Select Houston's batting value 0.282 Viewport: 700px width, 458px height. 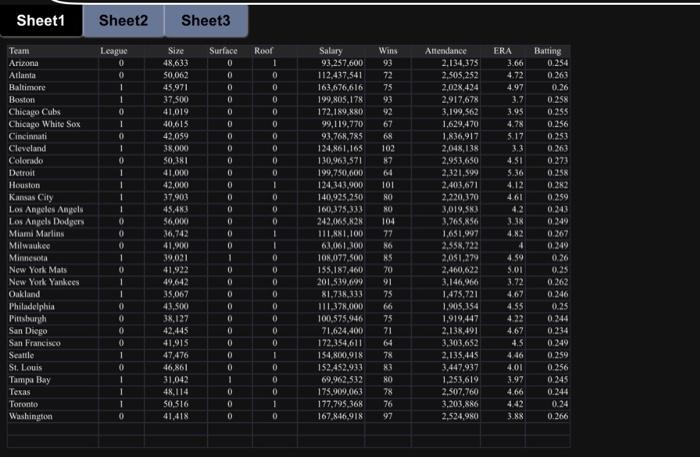(x=558, y=185)
